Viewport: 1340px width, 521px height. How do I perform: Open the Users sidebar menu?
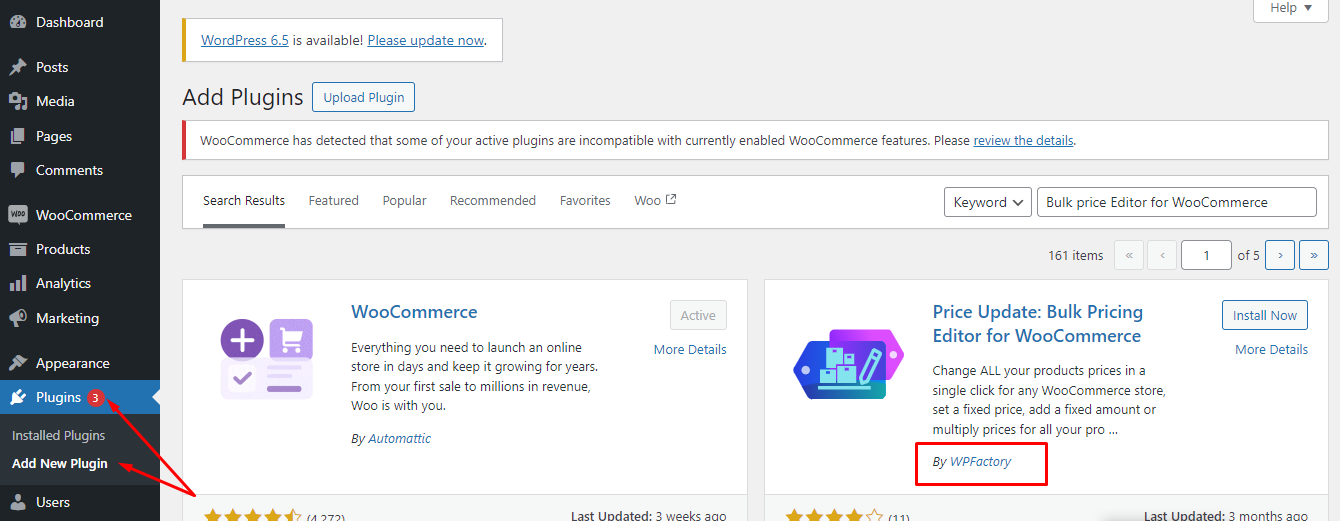pyautogui.click(x=80, y=502)
